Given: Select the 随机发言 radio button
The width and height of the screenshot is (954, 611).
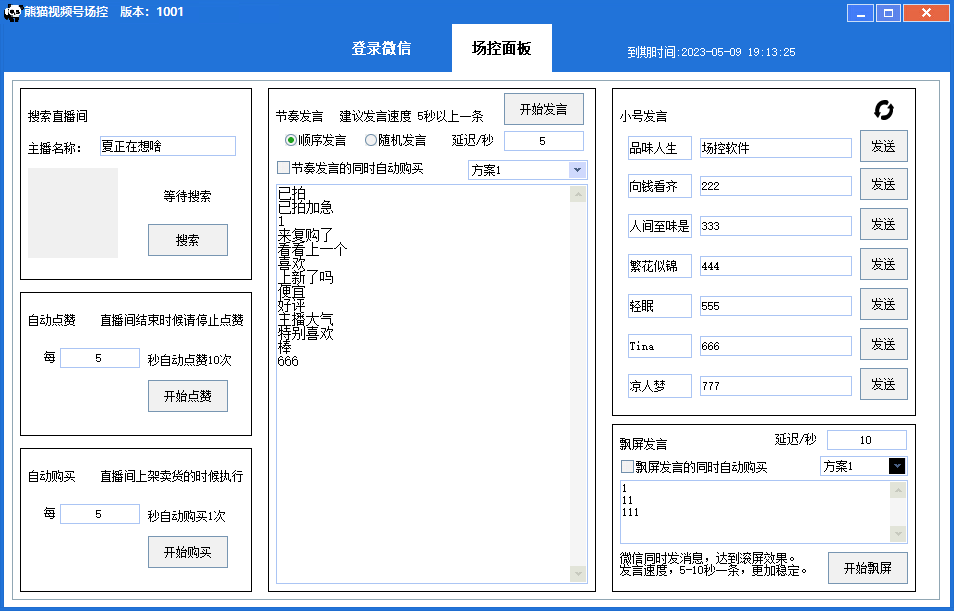Looking at the screenshot, I should pyautogui.click(x=370, y=139).
